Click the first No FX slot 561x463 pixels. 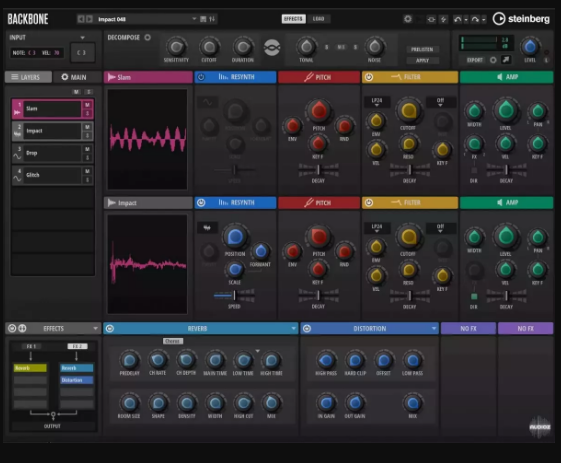pyautogui.click(x=468, y=328)
